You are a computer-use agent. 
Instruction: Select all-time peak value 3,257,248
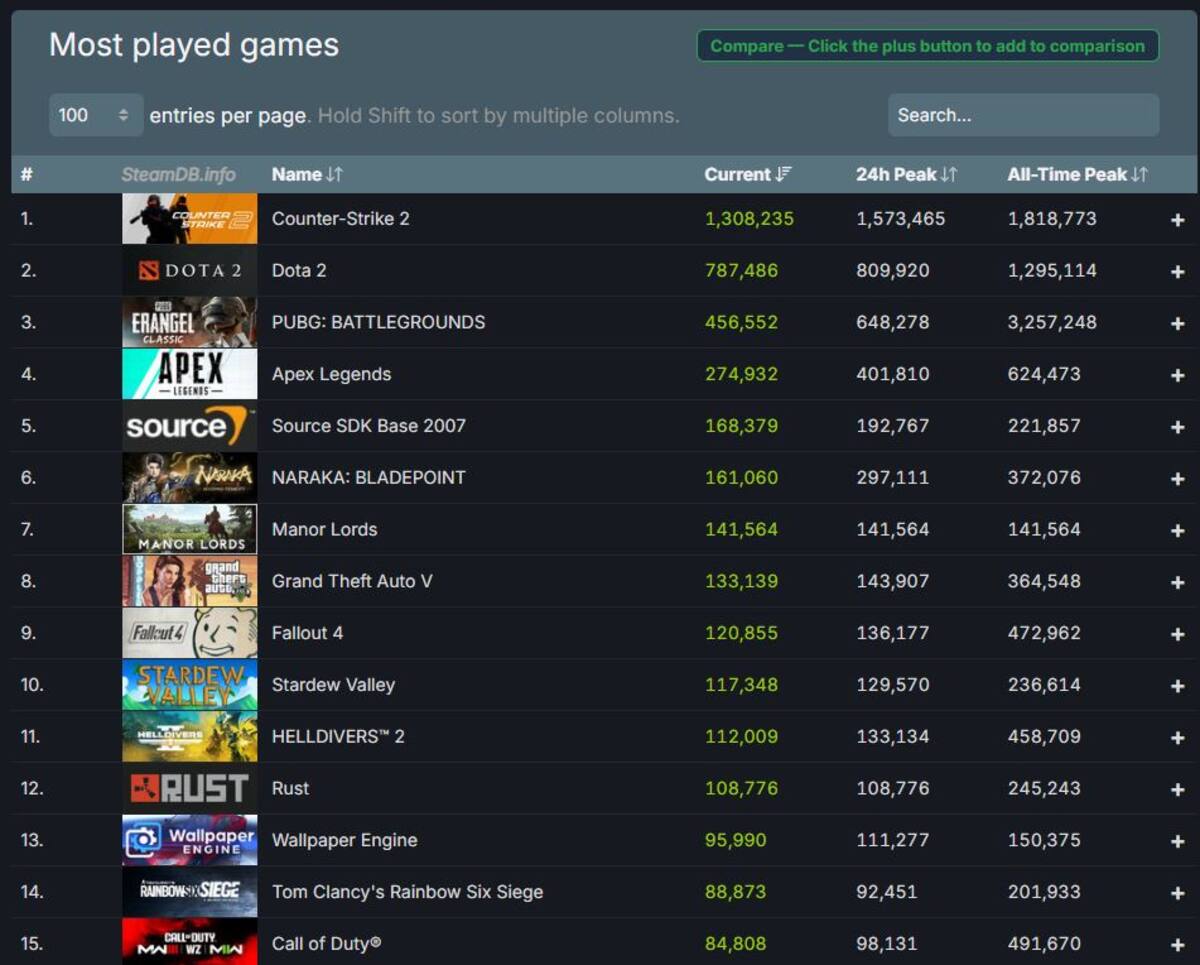point(1052,322)
